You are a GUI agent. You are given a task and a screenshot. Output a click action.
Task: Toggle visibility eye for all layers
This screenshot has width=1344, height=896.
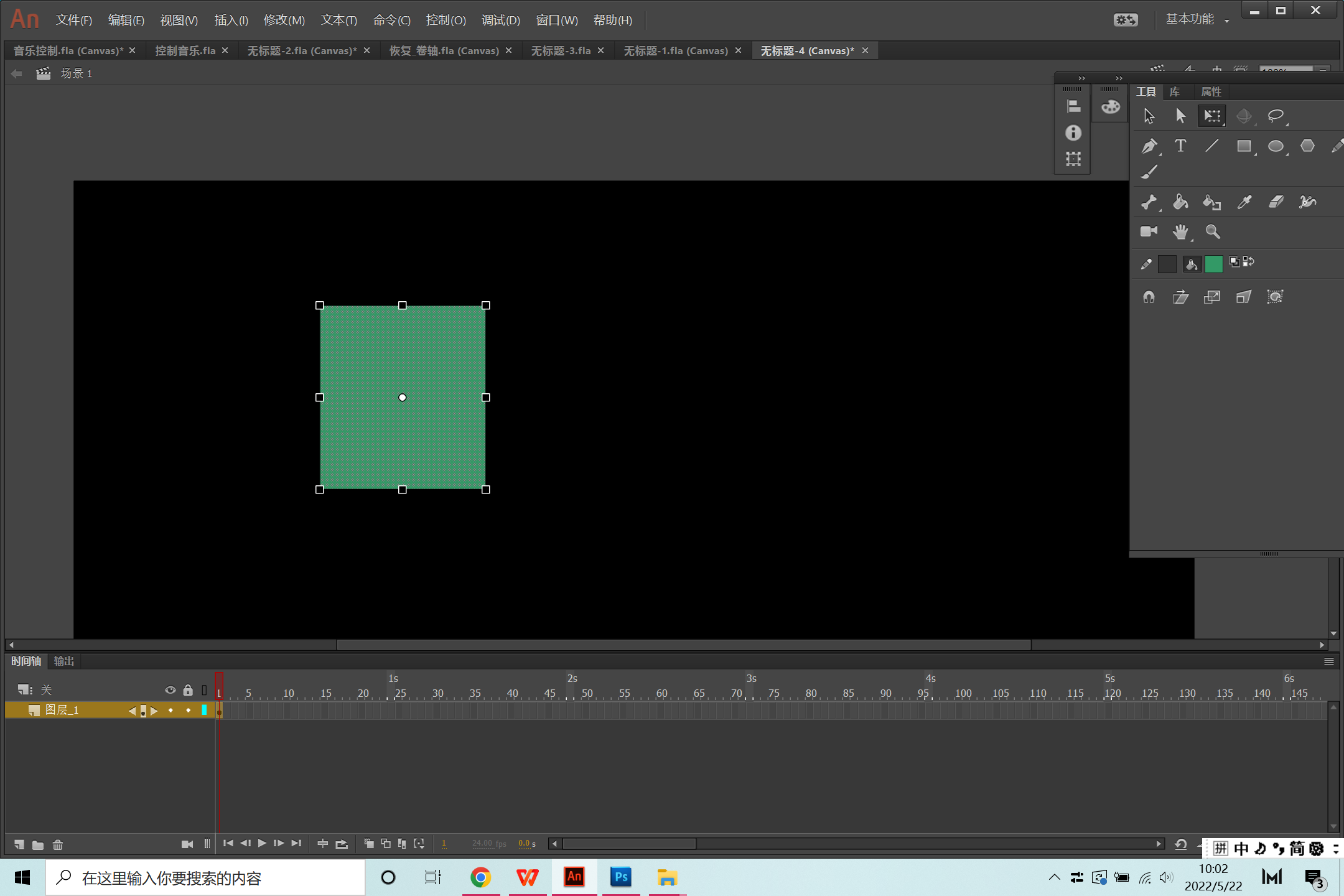tap(170, 690)
